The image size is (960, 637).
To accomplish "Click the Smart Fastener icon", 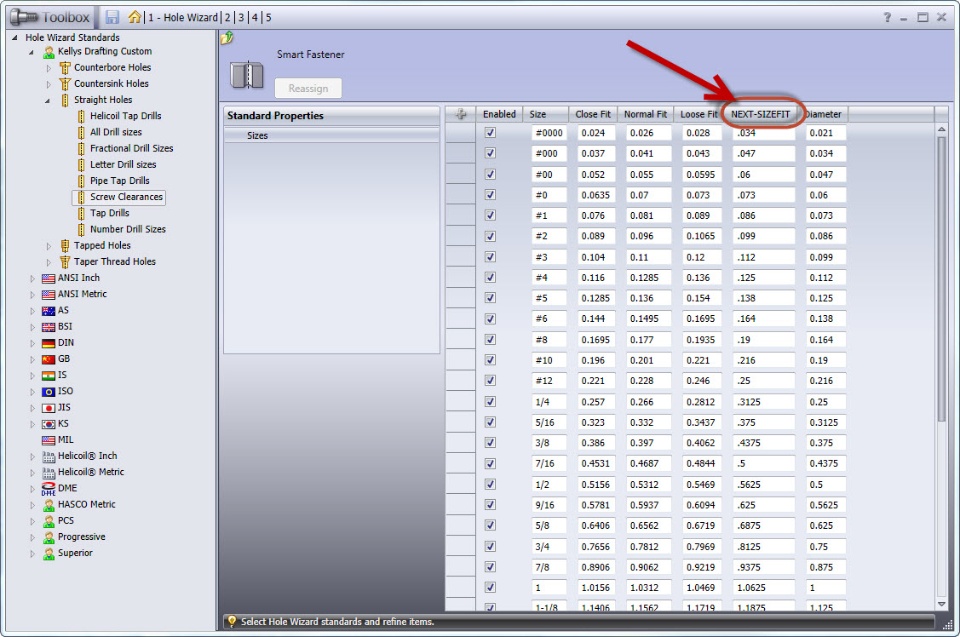I will click(x=247, y=75).
